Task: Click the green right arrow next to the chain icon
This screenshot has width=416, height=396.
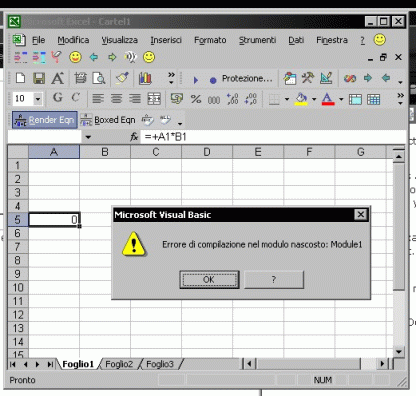Action: 368,78
